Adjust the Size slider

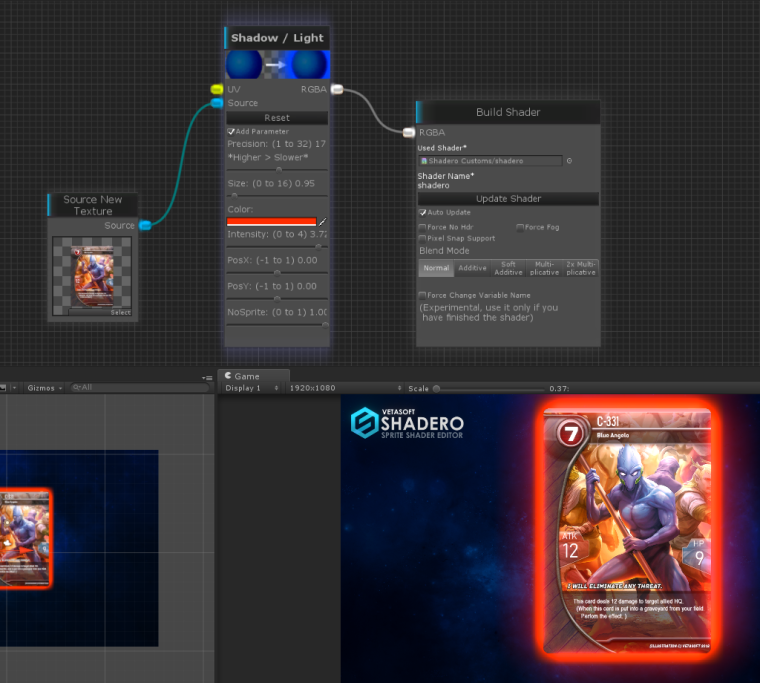277,196
